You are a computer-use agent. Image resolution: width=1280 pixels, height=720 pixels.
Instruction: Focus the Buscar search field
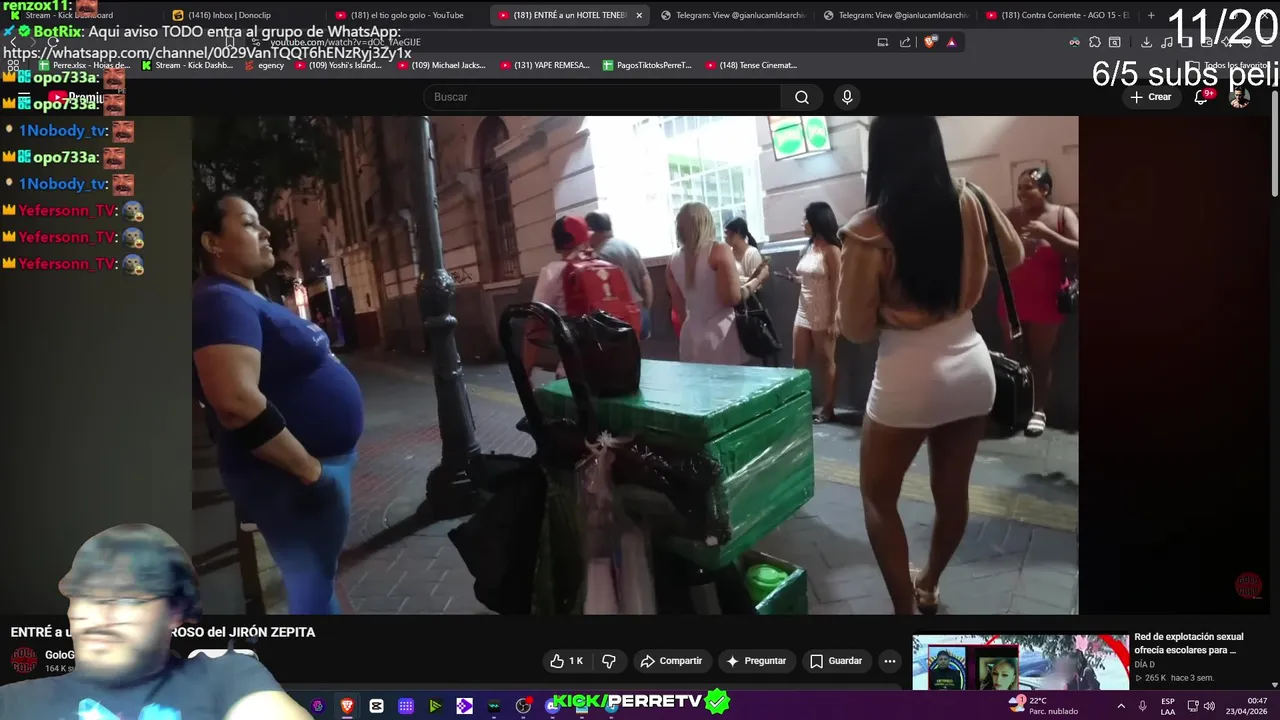tap(602, 97)
